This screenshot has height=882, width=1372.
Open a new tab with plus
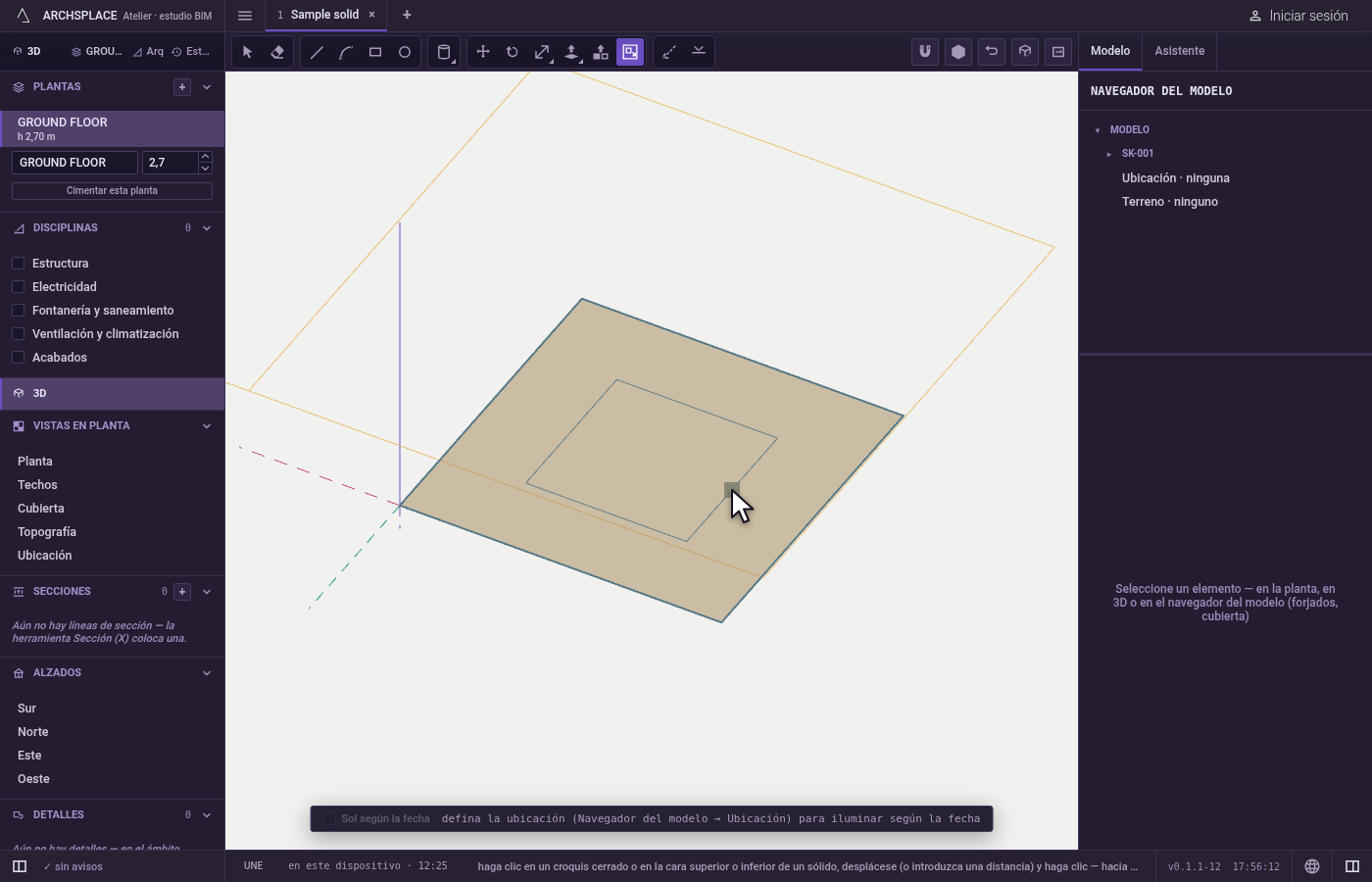point(407,15)
